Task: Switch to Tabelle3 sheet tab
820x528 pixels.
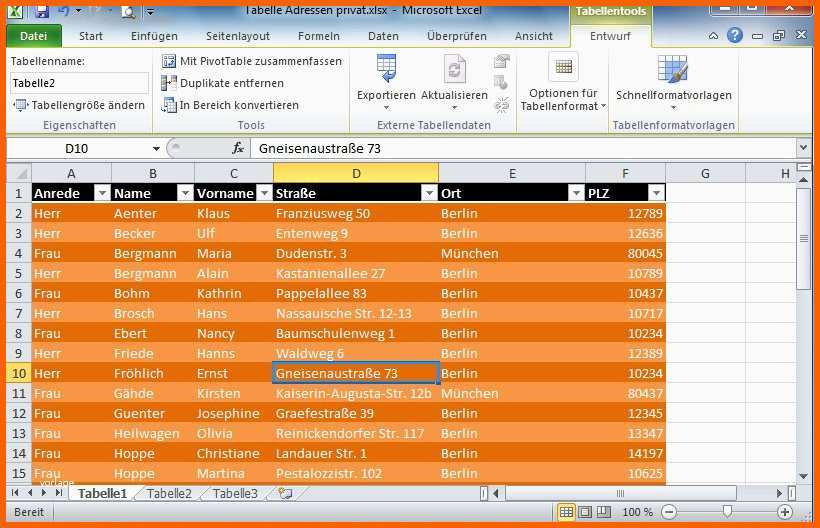Action: coord(235,493)
